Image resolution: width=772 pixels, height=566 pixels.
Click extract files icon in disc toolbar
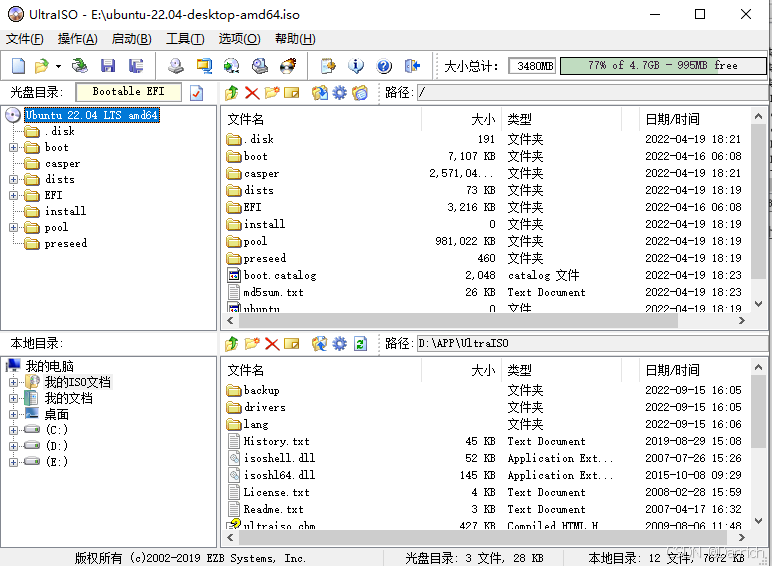(x=320, y=93)
